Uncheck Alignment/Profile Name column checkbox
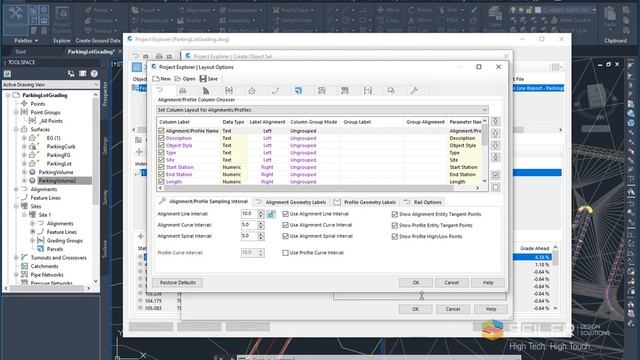 coord(161,131)
